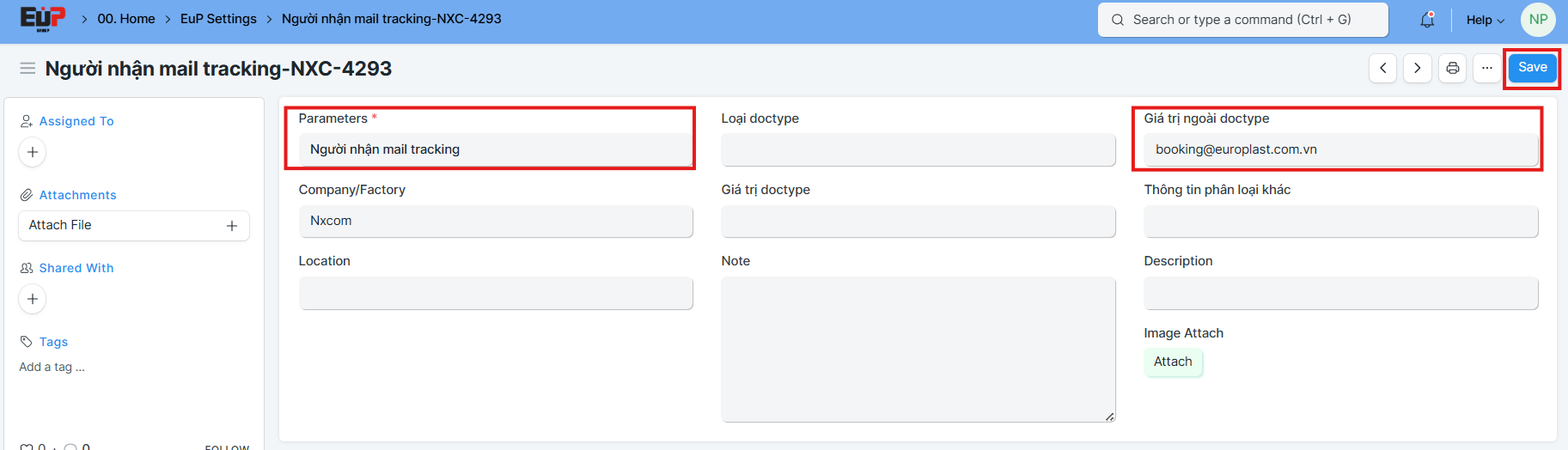Open the three-dots more menu

1486,68
